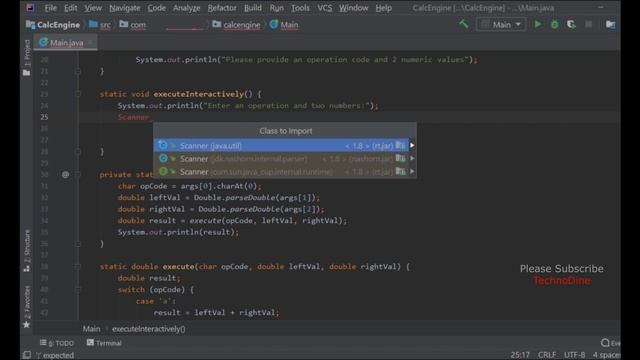Click executeInteractively() in bottom breadcrumb

pos(149,329)
